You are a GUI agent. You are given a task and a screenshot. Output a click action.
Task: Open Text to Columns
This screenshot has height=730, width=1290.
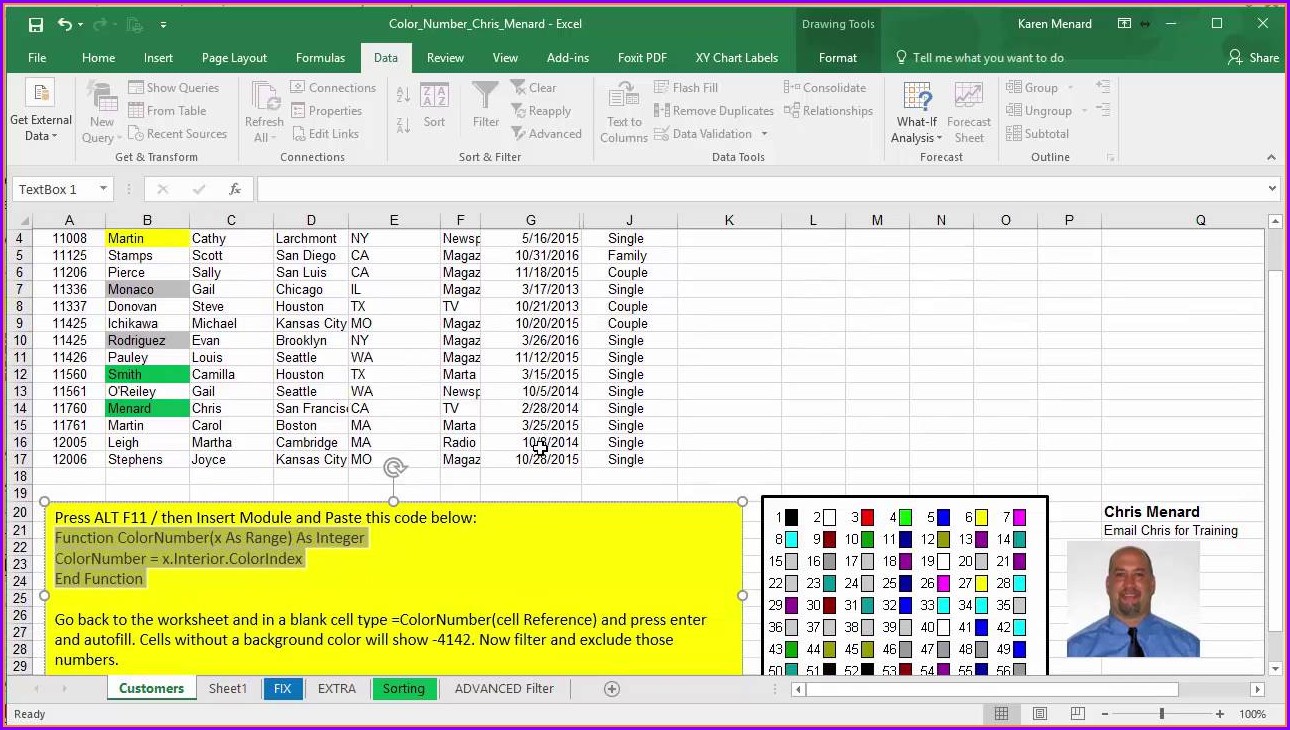click(x=624, y=113)
